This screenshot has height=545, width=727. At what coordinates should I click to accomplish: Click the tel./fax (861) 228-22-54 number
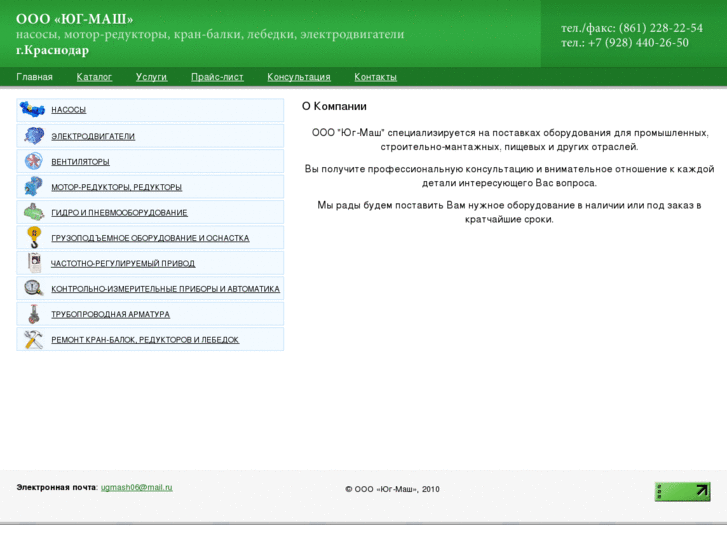661,28
